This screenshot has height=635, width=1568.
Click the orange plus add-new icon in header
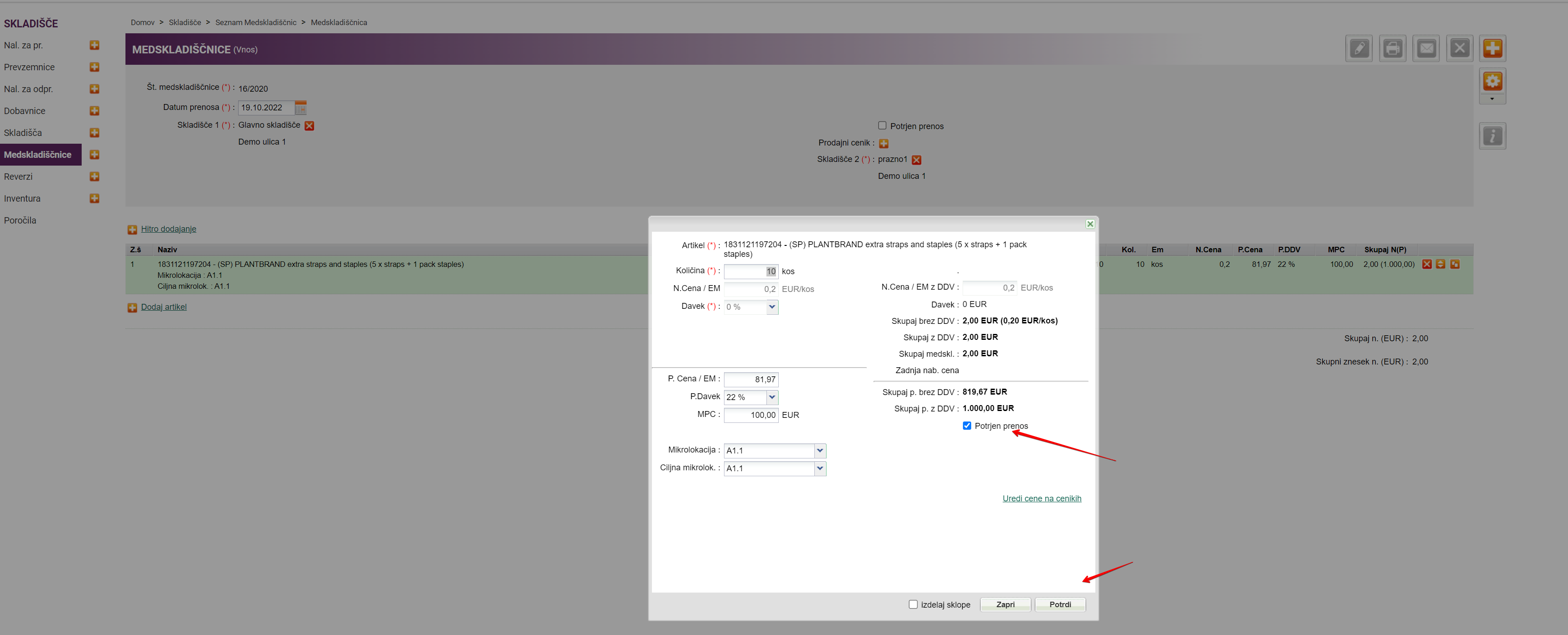point(1493,48)
